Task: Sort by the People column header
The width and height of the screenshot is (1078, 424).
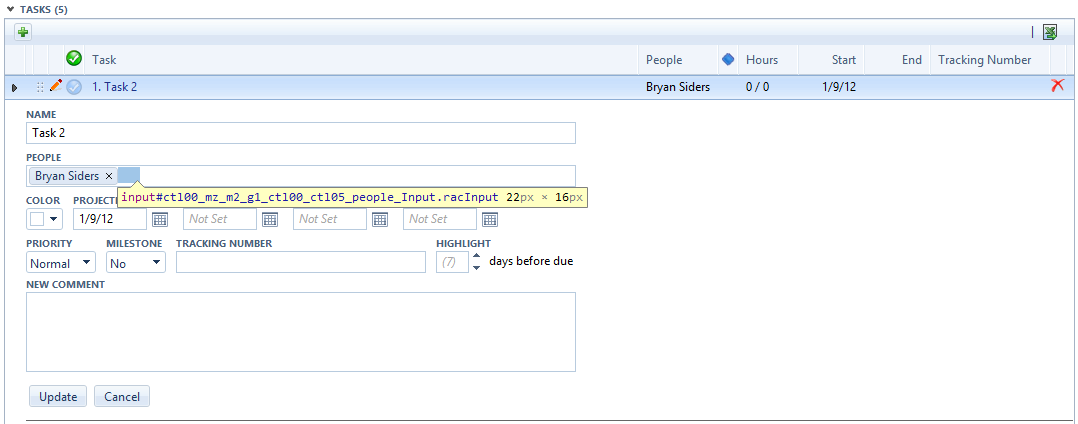Action: pyautogui.click(x=664, y=60)
